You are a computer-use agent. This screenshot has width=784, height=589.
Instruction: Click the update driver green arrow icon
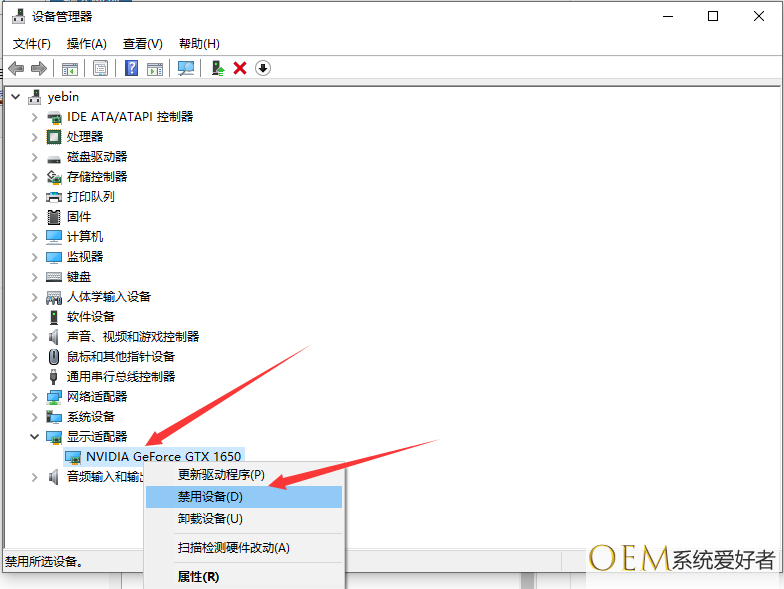(217, 68)
